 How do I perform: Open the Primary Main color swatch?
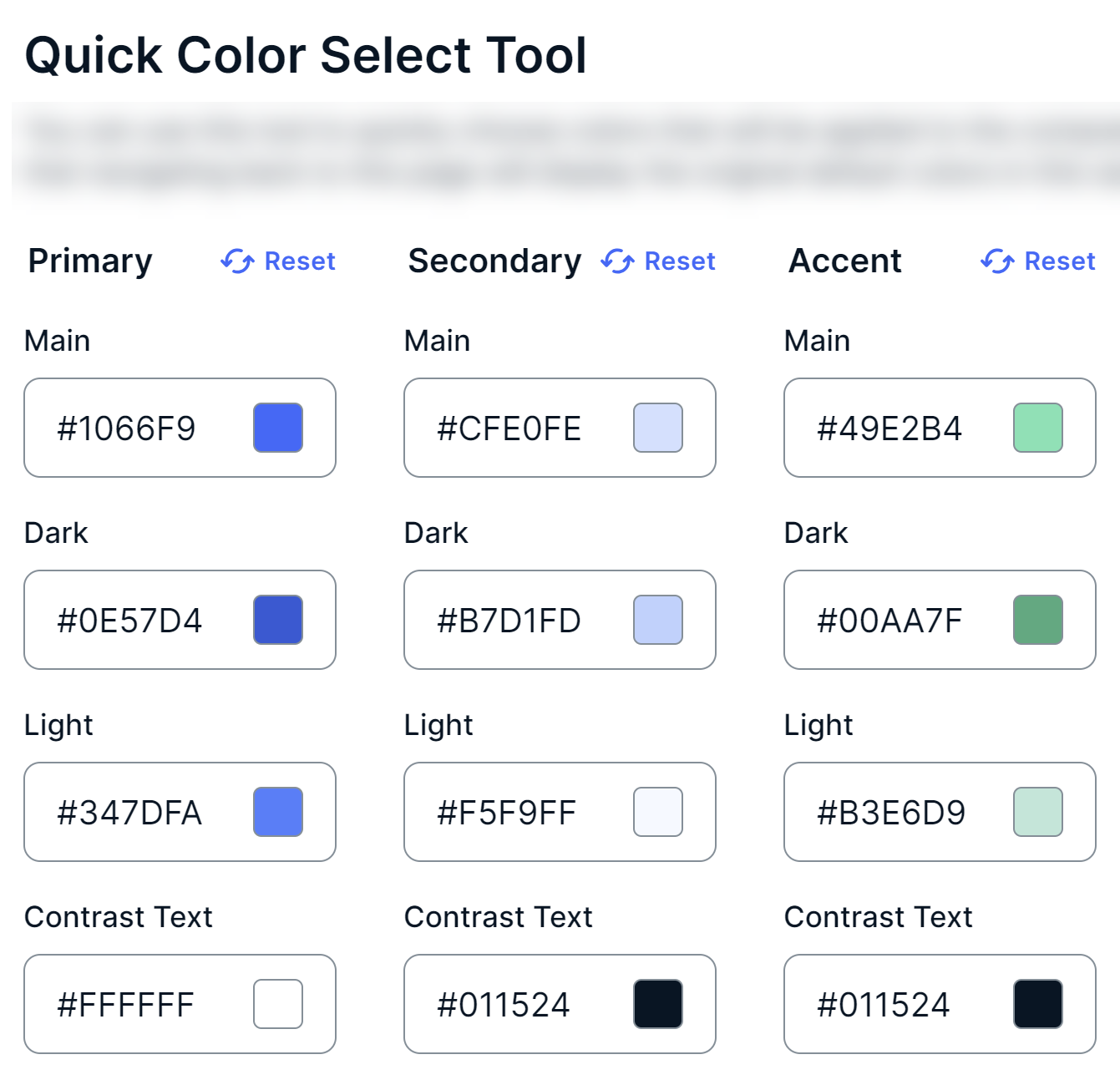click(278, 428)
